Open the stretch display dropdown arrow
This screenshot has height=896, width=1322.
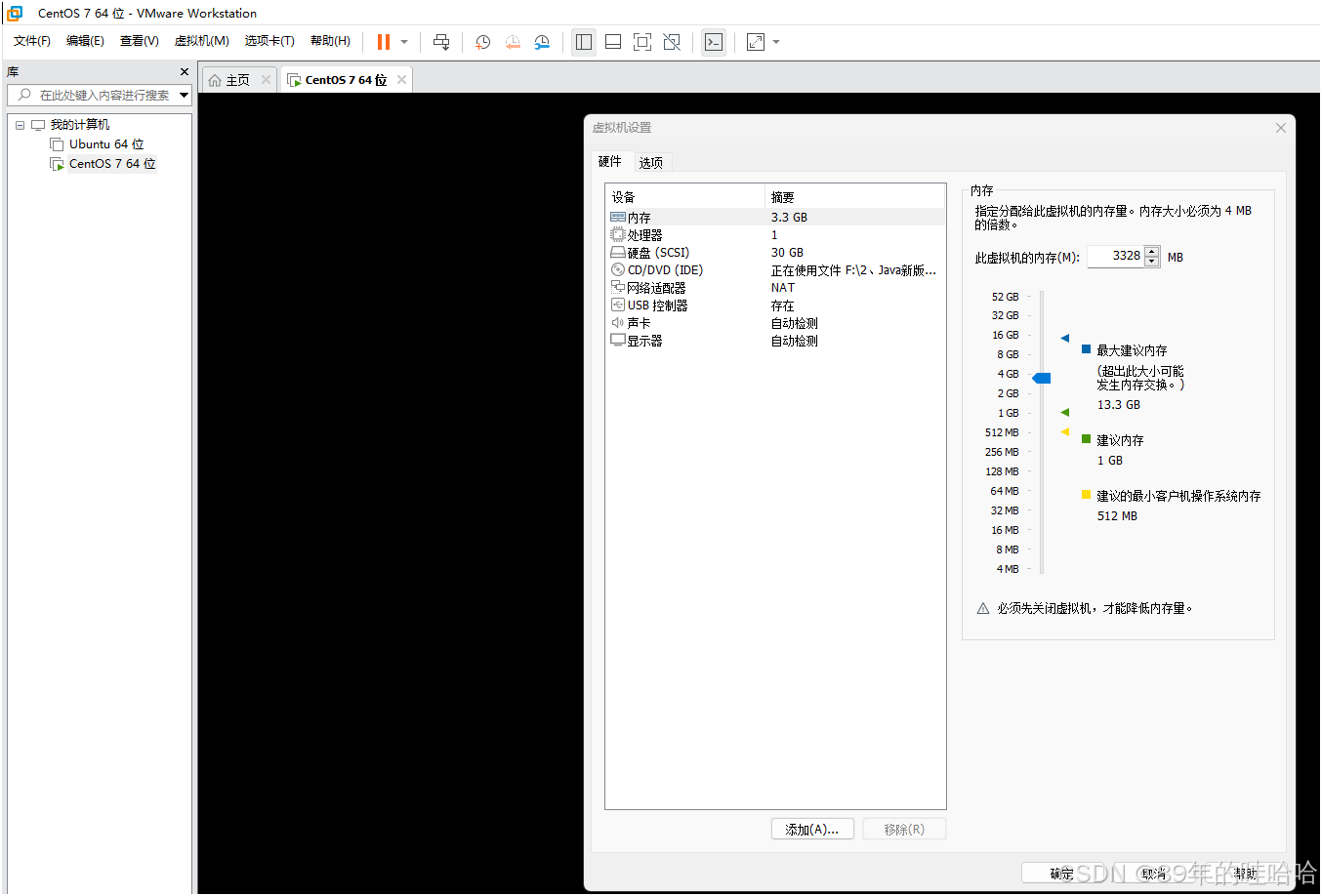776,42
